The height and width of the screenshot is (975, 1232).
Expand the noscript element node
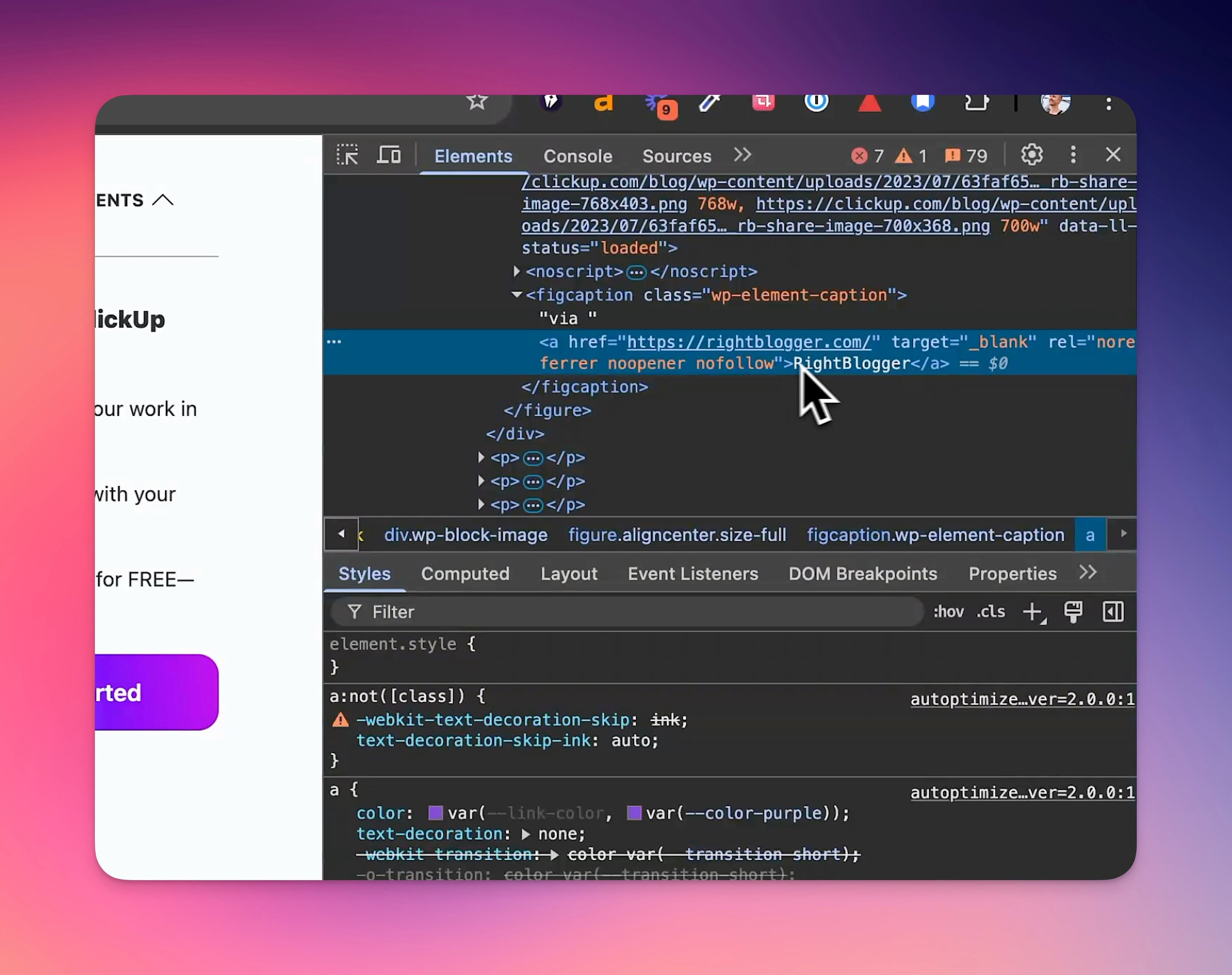[516, 271]
